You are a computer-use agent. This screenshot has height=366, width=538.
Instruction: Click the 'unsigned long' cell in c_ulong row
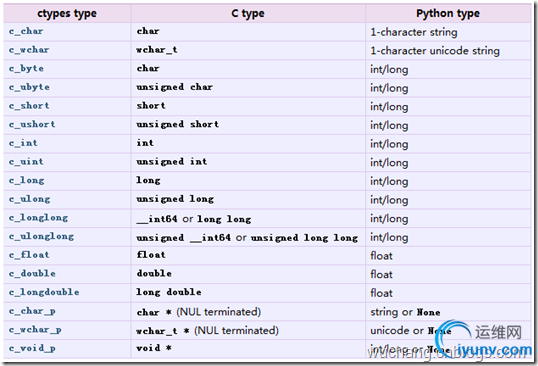pyautogui.click(x=175, y=199)
